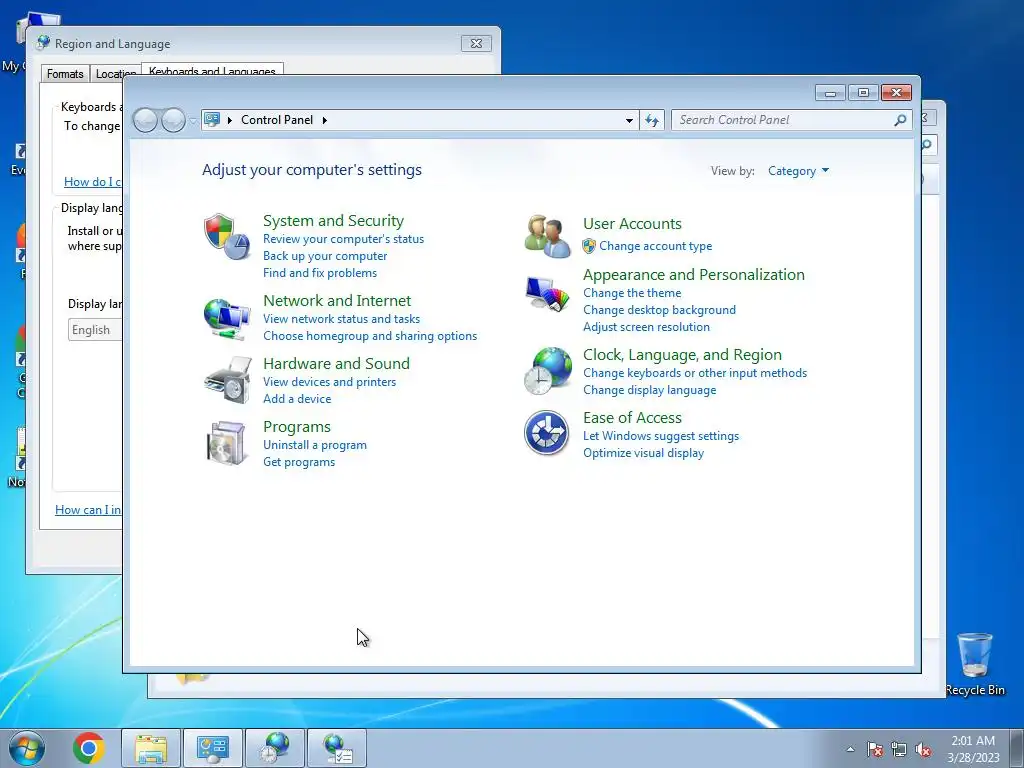Switch to Region and Language taskbar button
1024x768 pixels.
click(x=275, y=748)
